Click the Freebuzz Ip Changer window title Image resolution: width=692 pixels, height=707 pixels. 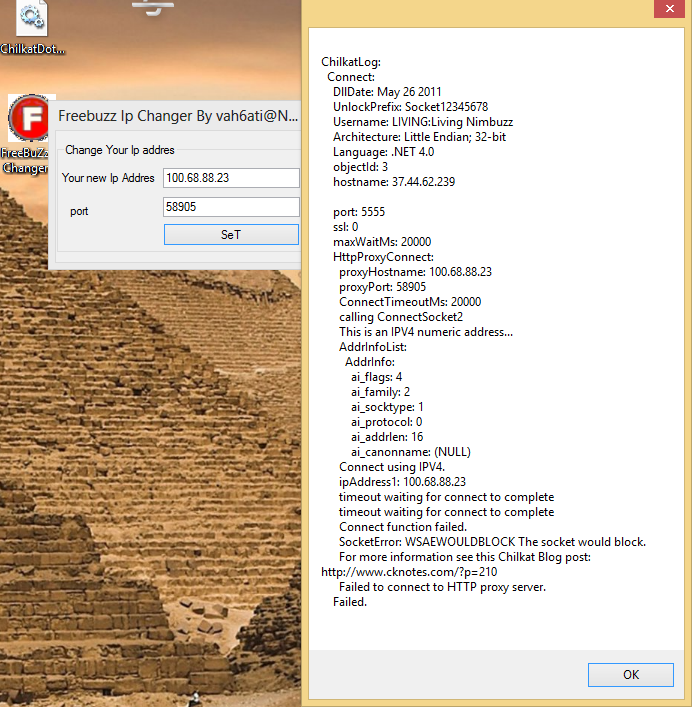[178, 116]
